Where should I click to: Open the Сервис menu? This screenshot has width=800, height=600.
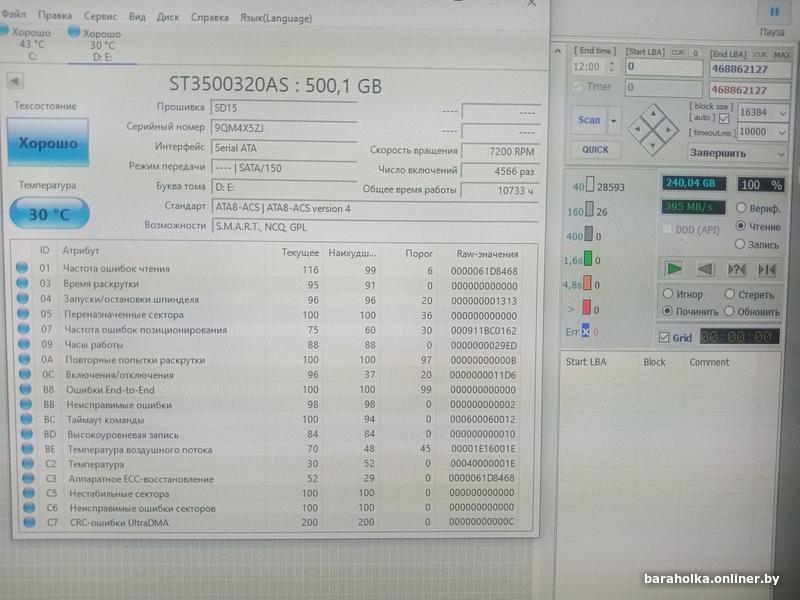pos(100,16)
